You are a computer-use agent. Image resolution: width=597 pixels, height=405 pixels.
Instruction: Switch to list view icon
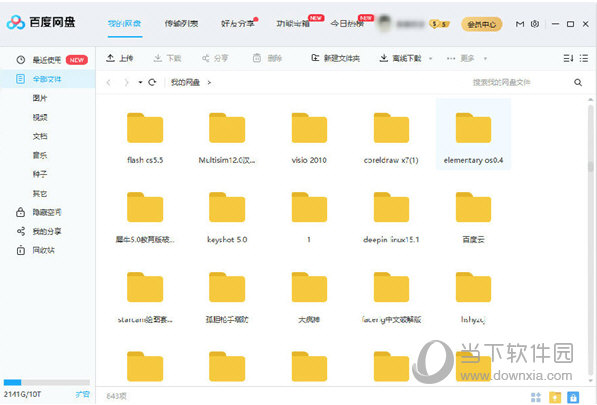tap(584, 58)
